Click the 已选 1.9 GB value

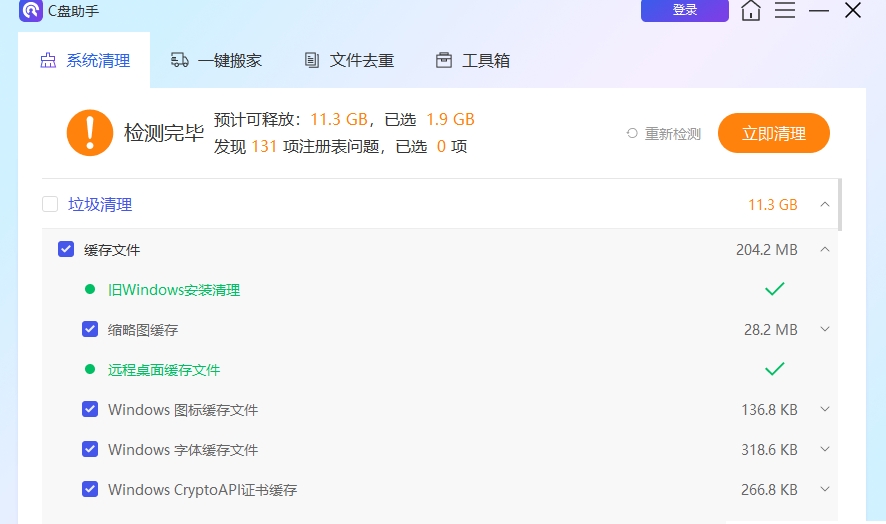point(450,119)
